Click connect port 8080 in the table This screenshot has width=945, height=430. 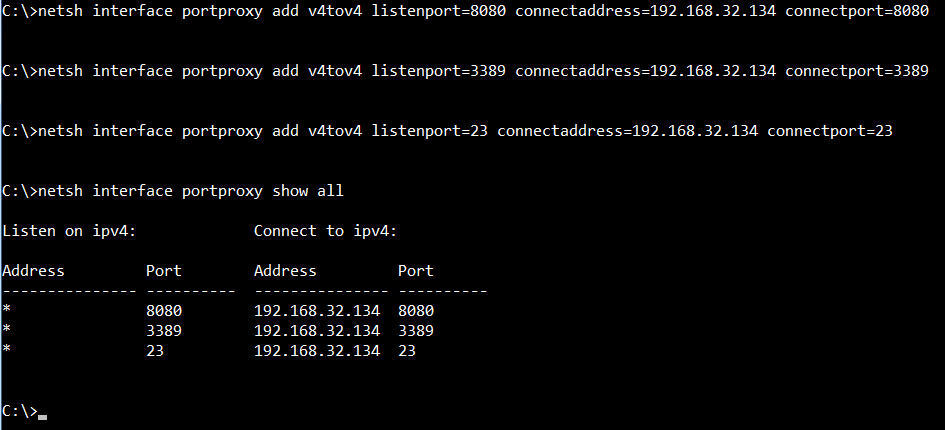[x=416, y=311]
